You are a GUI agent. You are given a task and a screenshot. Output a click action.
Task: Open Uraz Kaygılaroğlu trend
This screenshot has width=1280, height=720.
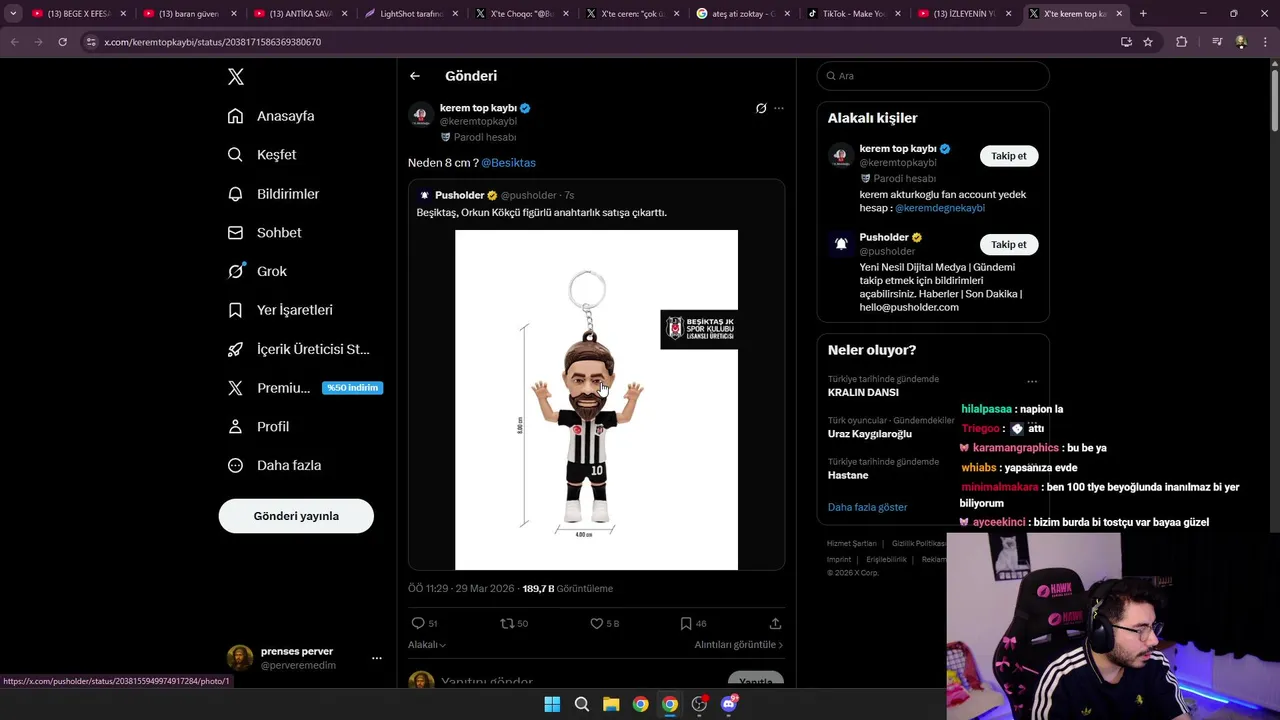870,434
